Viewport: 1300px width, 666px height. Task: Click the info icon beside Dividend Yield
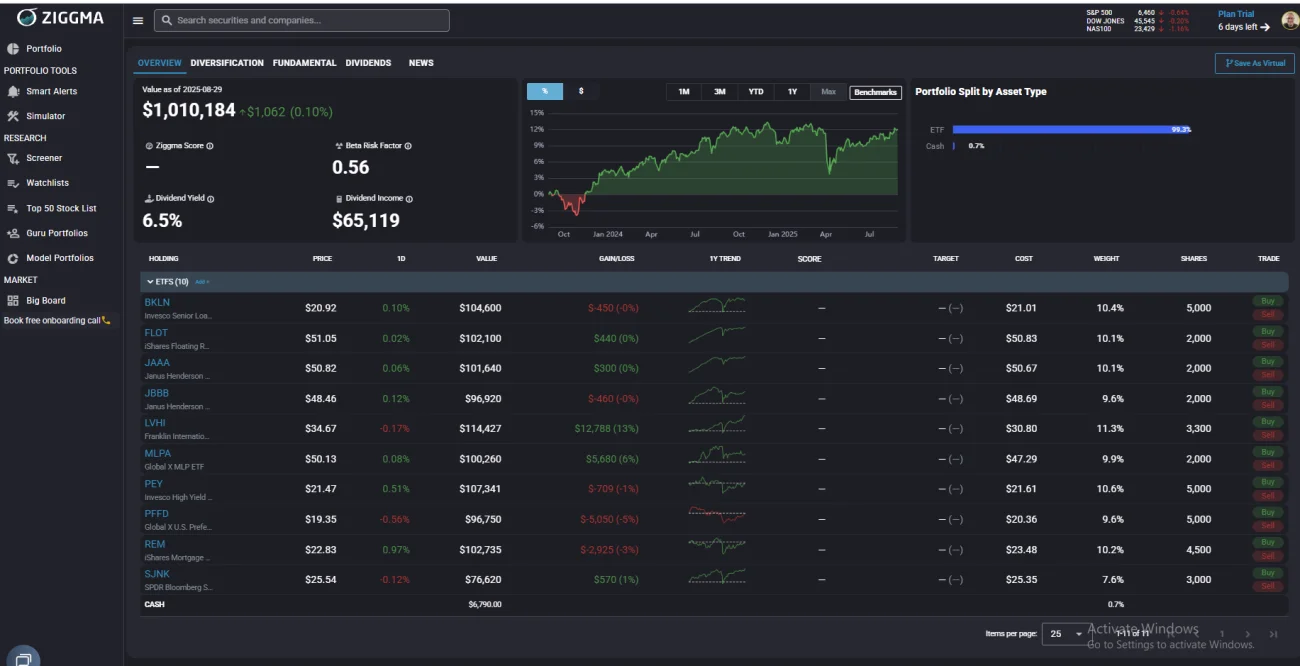click(210, 199)
